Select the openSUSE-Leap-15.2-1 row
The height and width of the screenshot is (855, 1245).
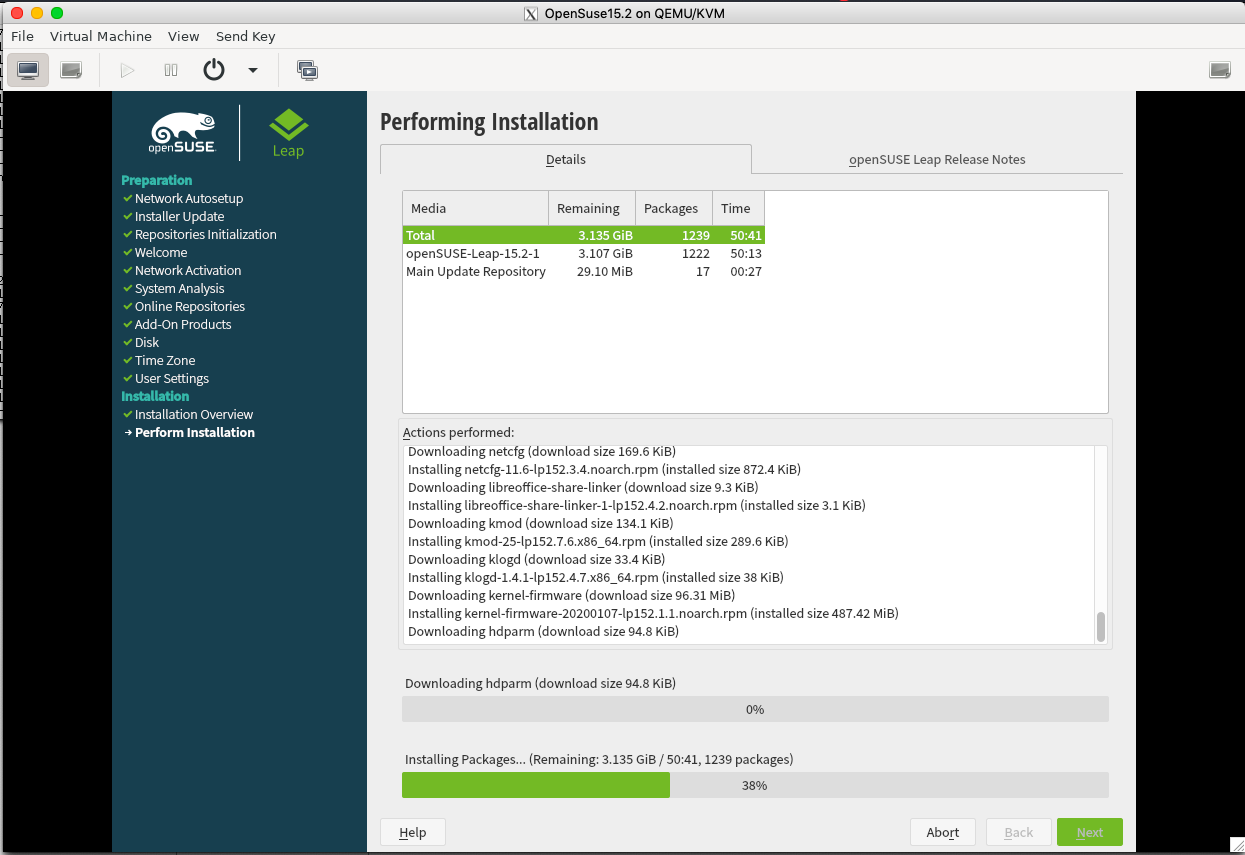click(584, 253)
